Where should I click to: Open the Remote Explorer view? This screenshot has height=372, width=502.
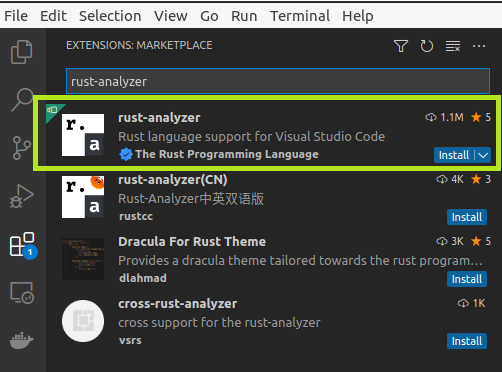point(22,293)
